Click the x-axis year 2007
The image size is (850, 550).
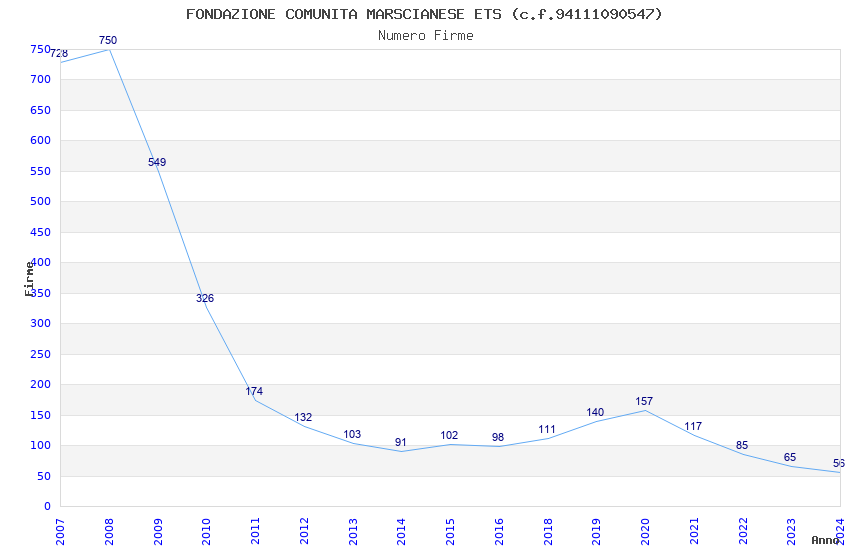[60, 532]
